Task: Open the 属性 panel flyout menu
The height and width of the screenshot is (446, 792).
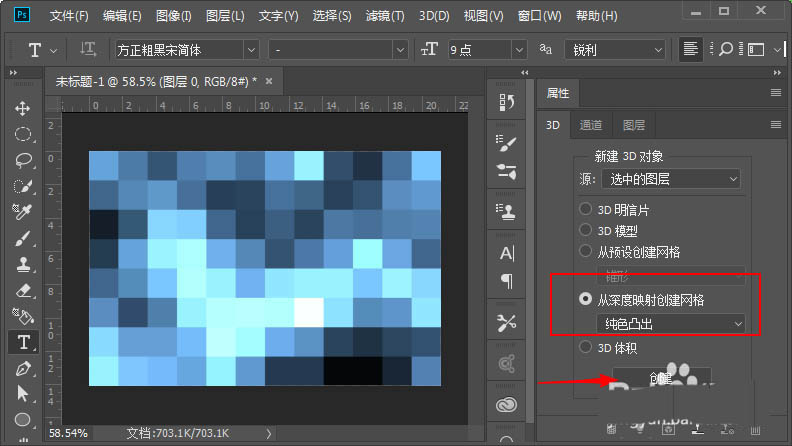Action: click(776, 92)
